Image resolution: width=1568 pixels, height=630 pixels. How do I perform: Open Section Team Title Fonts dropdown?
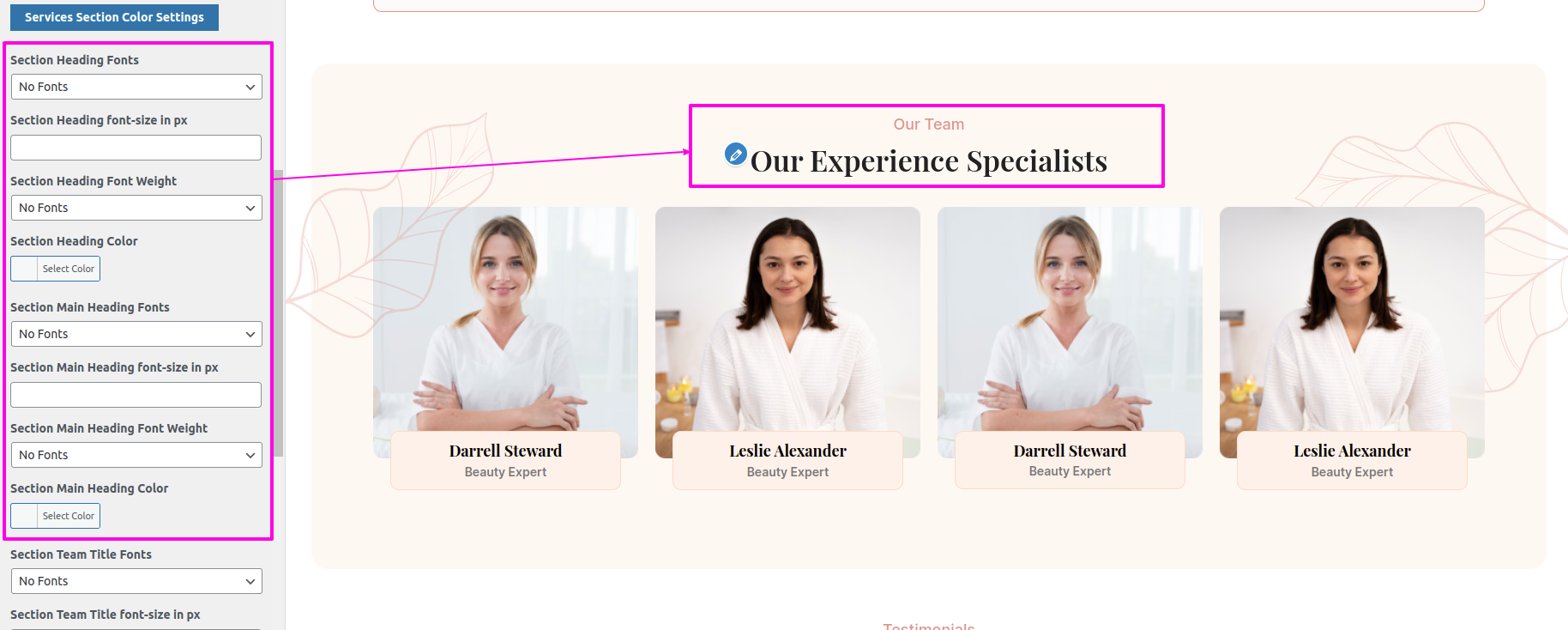(136, 581)
